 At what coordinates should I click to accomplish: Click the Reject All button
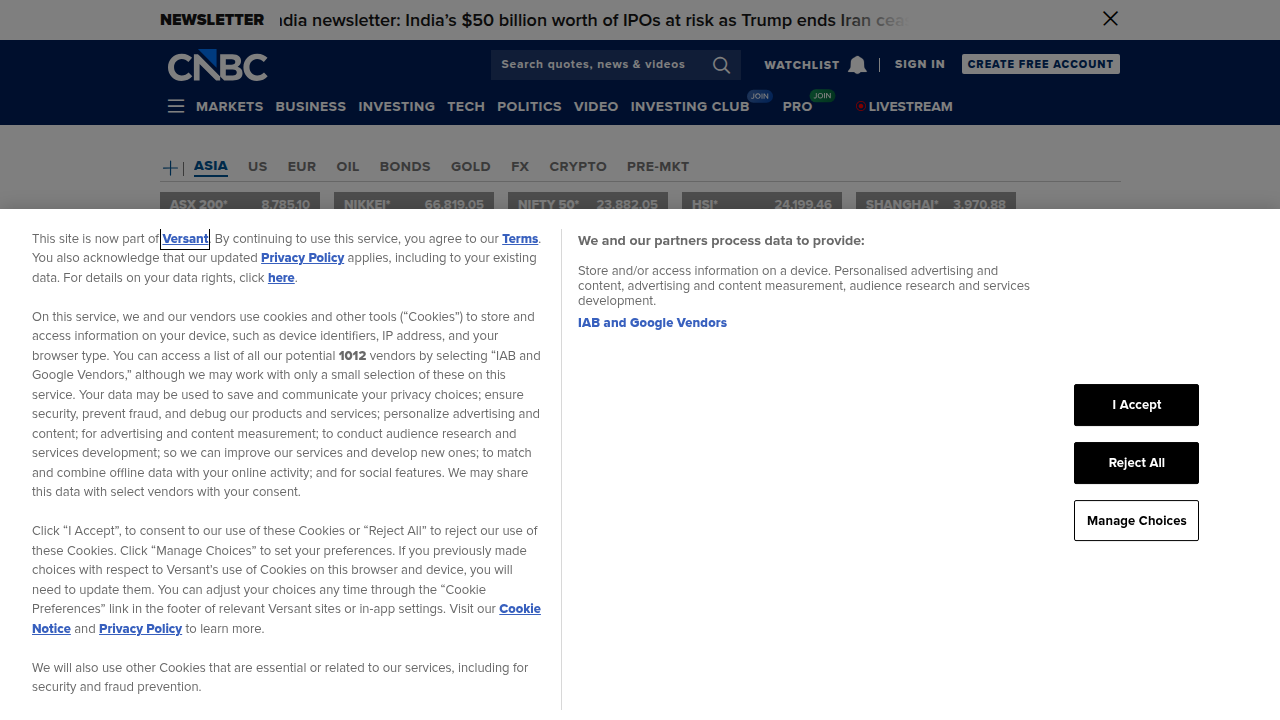tap(1136, 463)
